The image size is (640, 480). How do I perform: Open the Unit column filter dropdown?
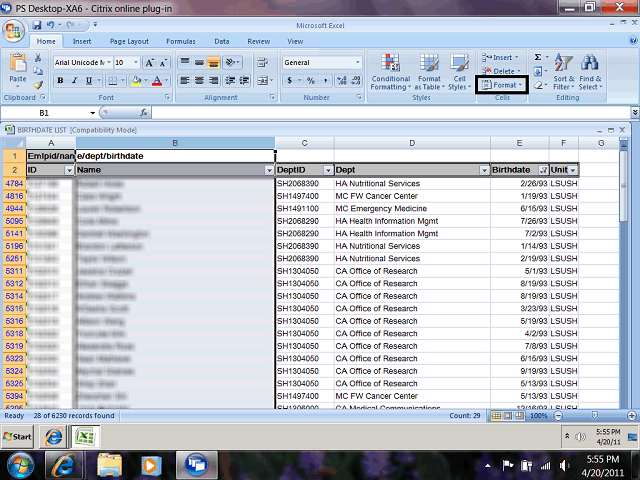click(573, 170)
